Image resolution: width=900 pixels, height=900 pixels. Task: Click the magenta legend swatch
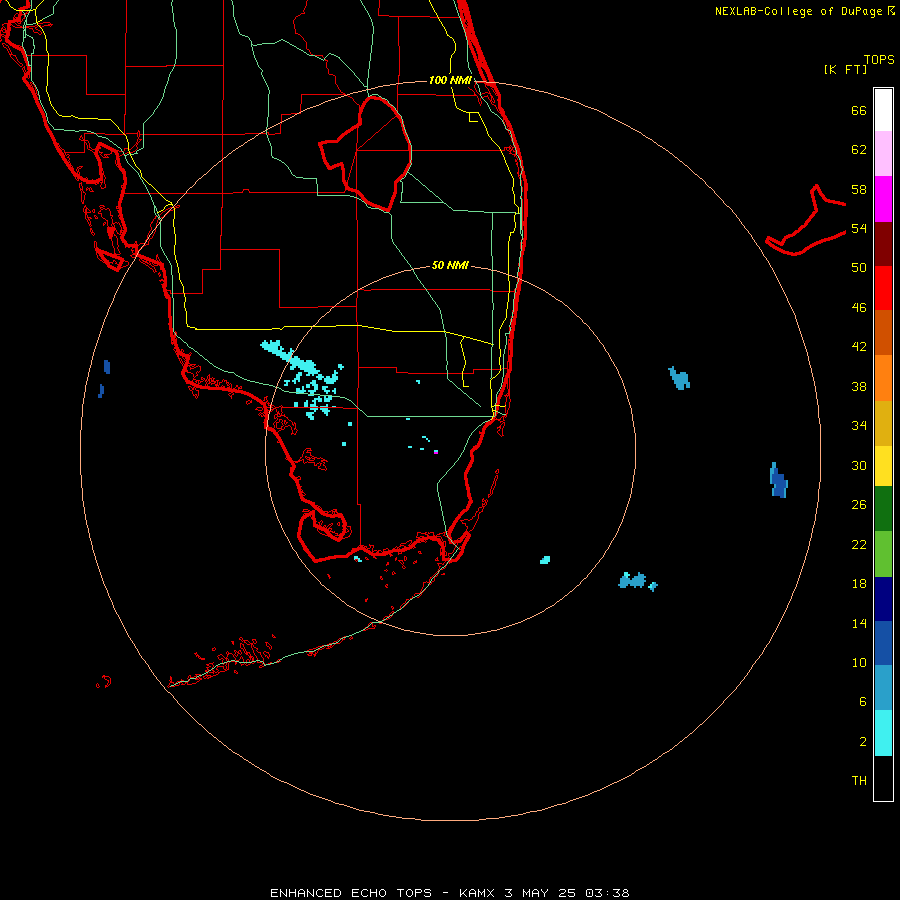click(x=883, y=199)
